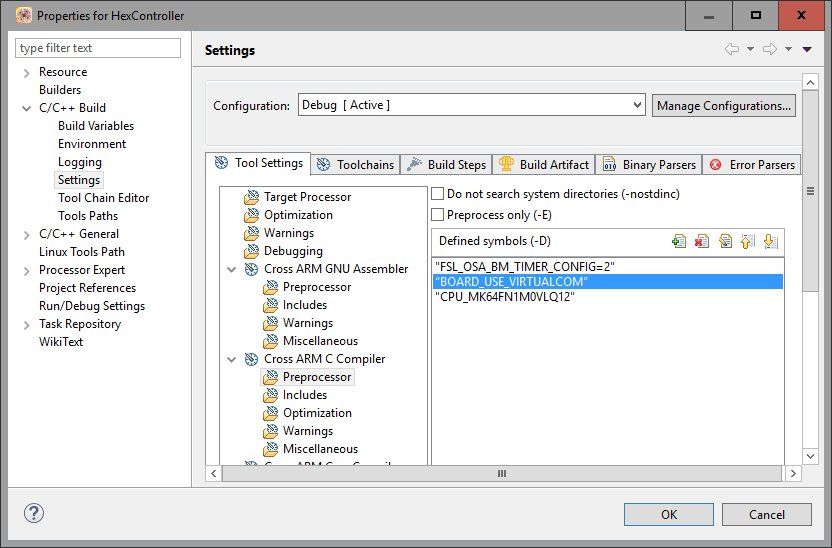Click the Add defined symbol icon
This screenshot has width=832, height=548.
(679, 241)
